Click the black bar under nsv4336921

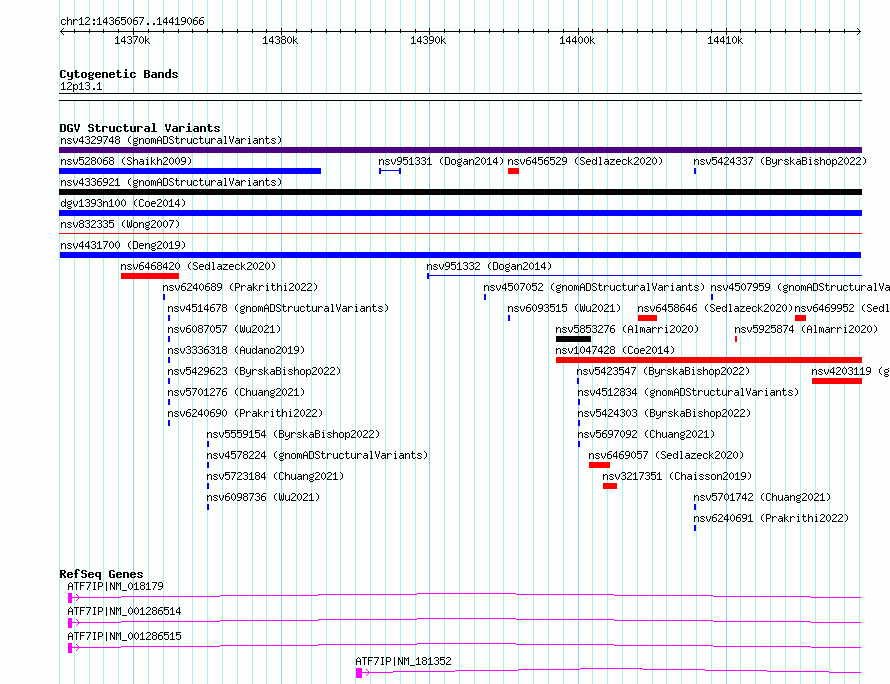pyautogui.click(x=460, y=192)
